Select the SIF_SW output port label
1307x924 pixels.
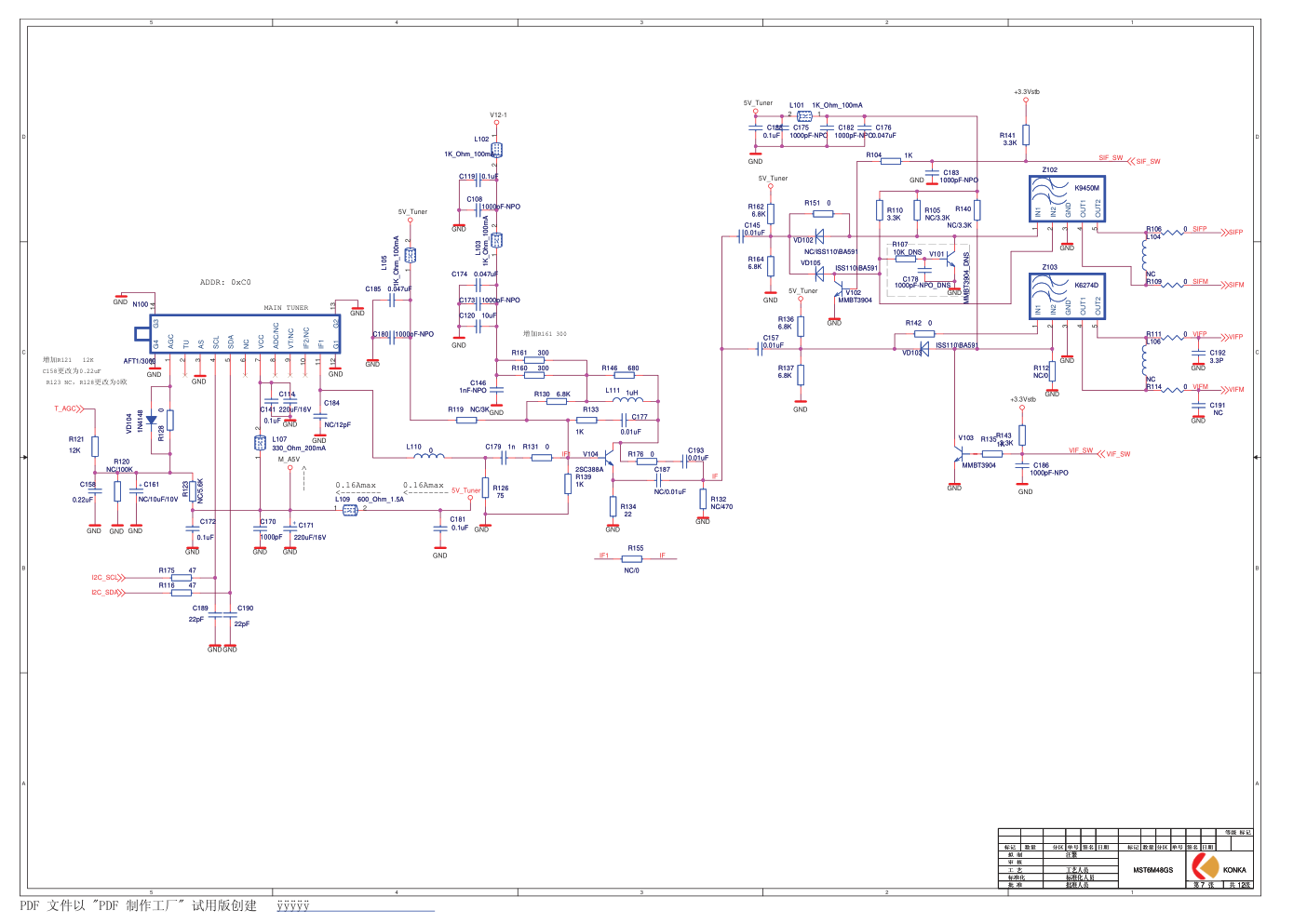[1148, 162]
